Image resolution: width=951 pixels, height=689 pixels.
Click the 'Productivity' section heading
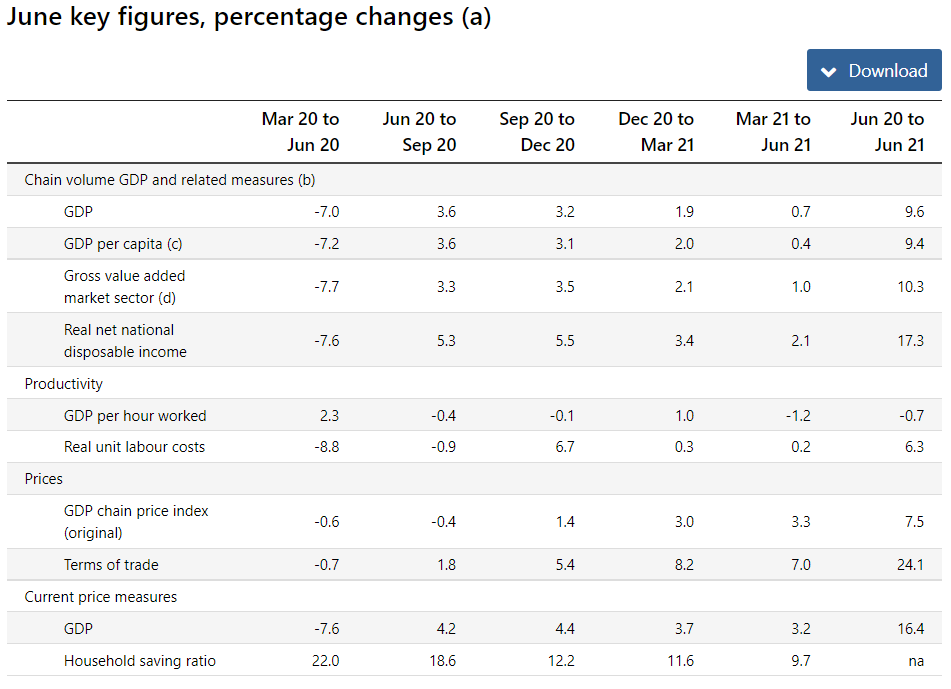tap(64, 384)
